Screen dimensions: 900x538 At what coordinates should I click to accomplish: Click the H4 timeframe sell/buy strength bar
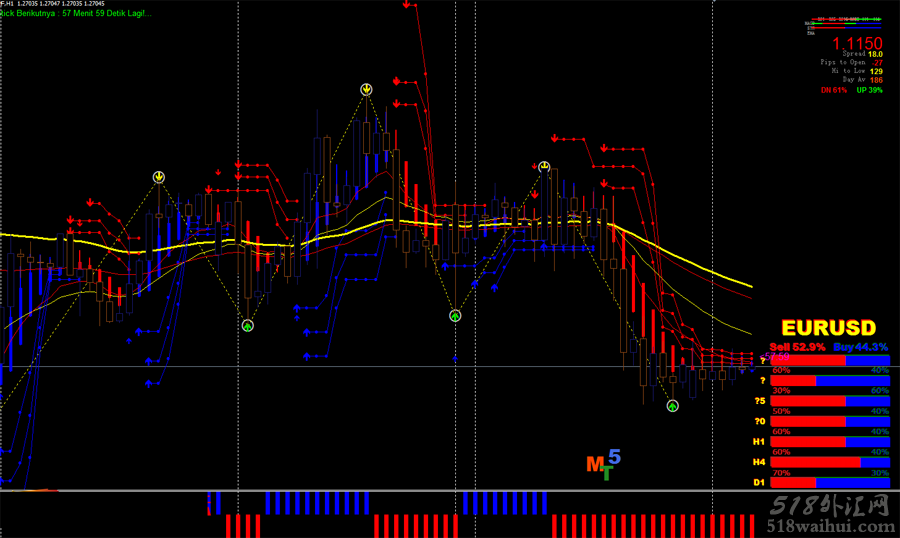tap(830, 462)
